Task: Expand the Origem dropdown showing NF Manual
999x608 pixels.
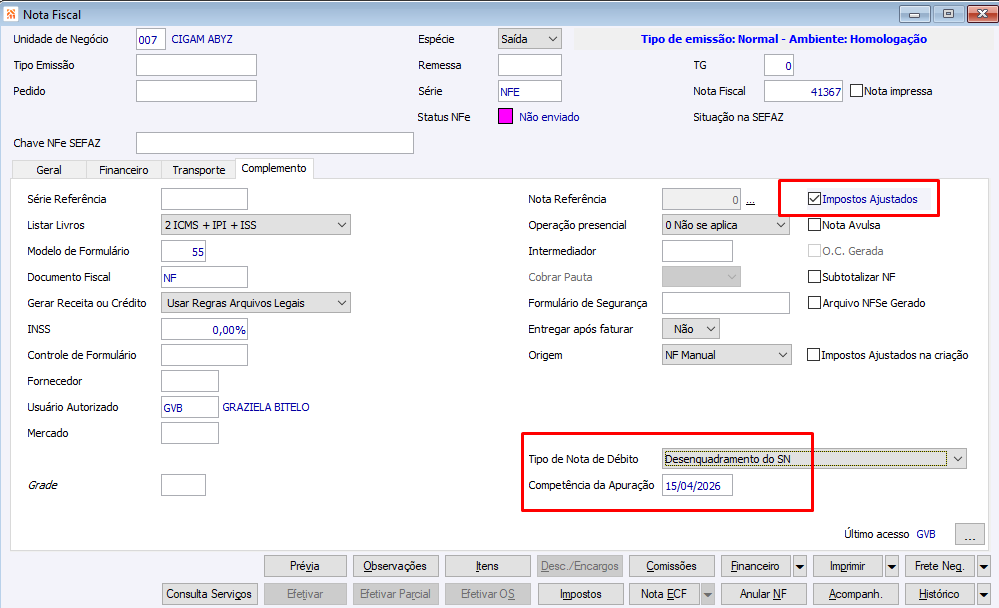Action: [x=727, y=355]
